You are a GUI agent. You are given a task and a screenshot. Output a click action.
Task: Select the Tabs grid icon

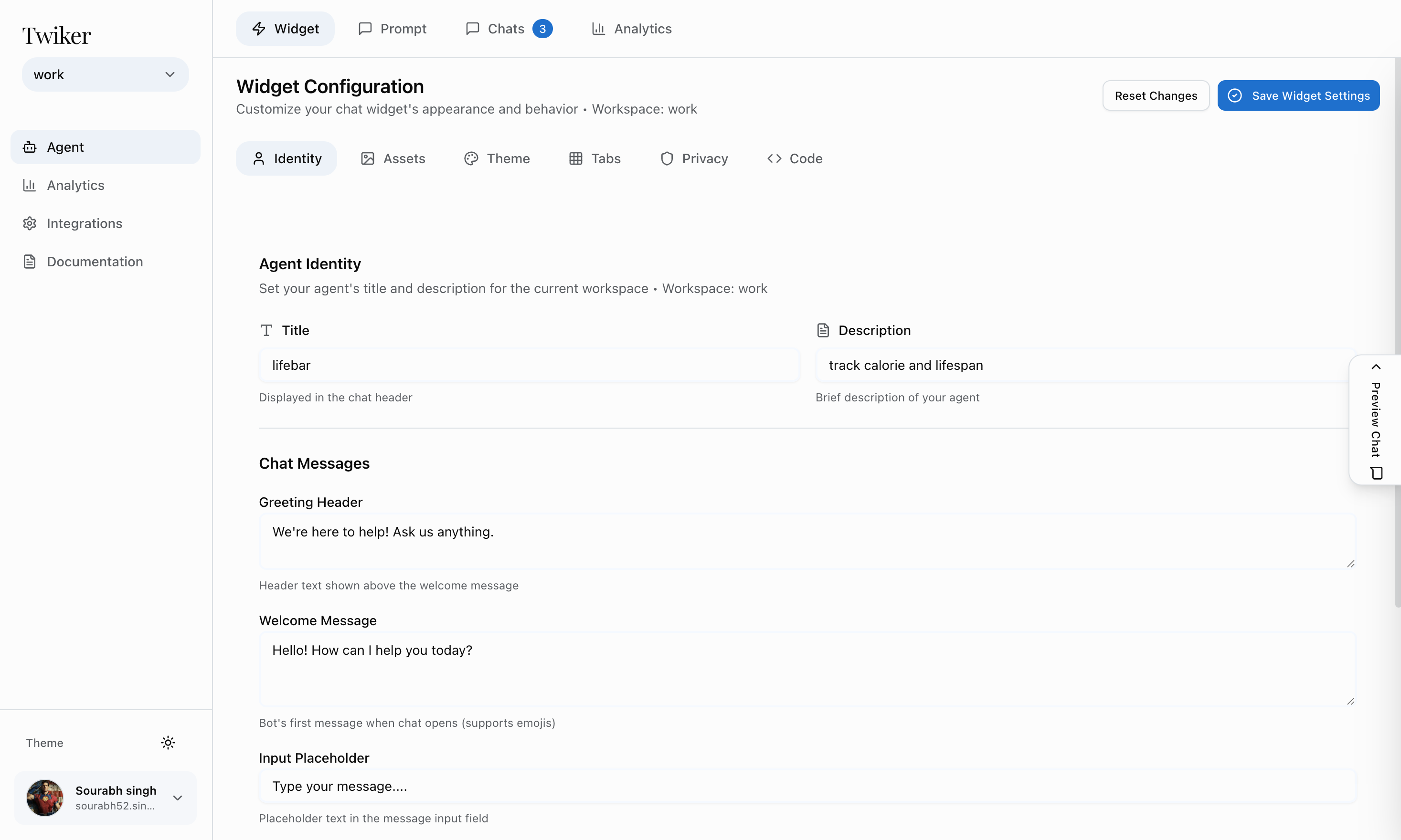pyautogui.click(x=576, y=158)
